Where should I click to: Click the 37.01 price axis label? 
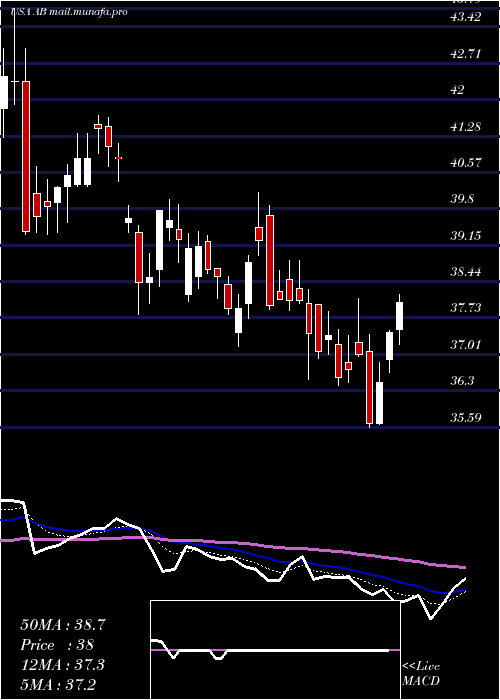(466, 344)
